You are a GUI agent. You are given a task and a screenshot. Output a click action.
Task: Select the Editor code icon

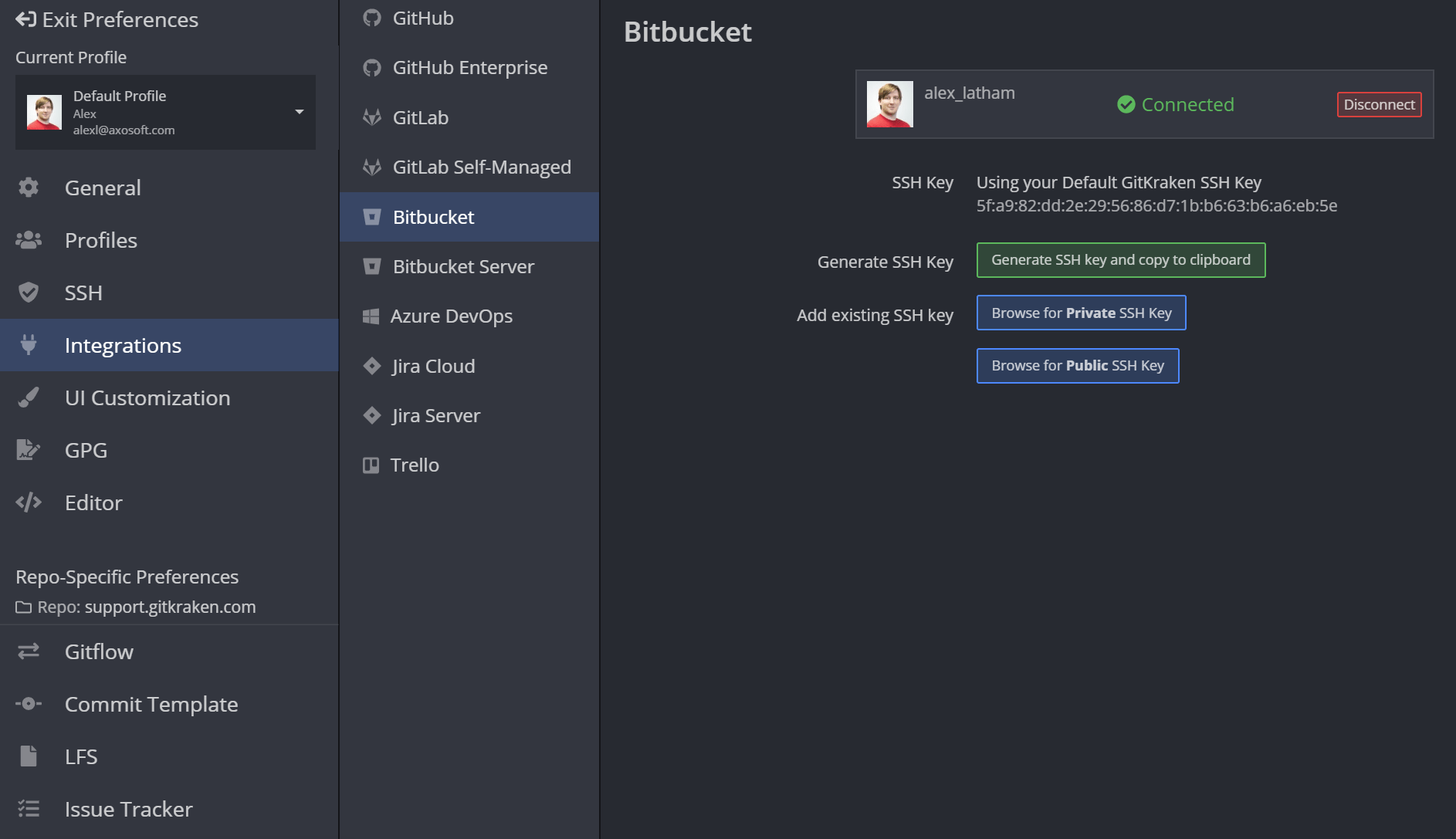(x=29, y=502)
